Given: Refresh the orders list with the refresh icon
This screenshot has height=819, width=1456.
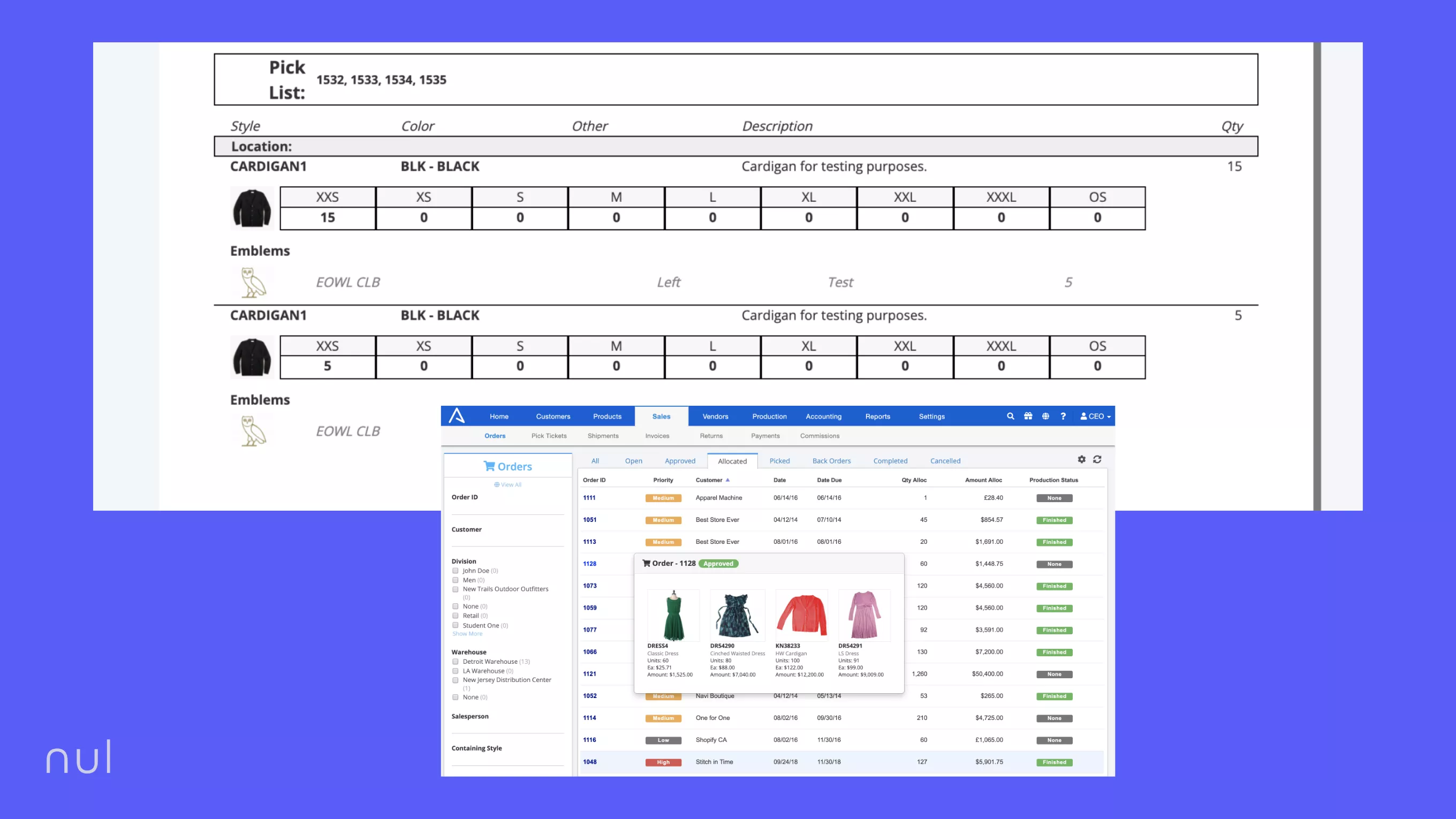Looking at the screenshot, I should (1097, 459).
